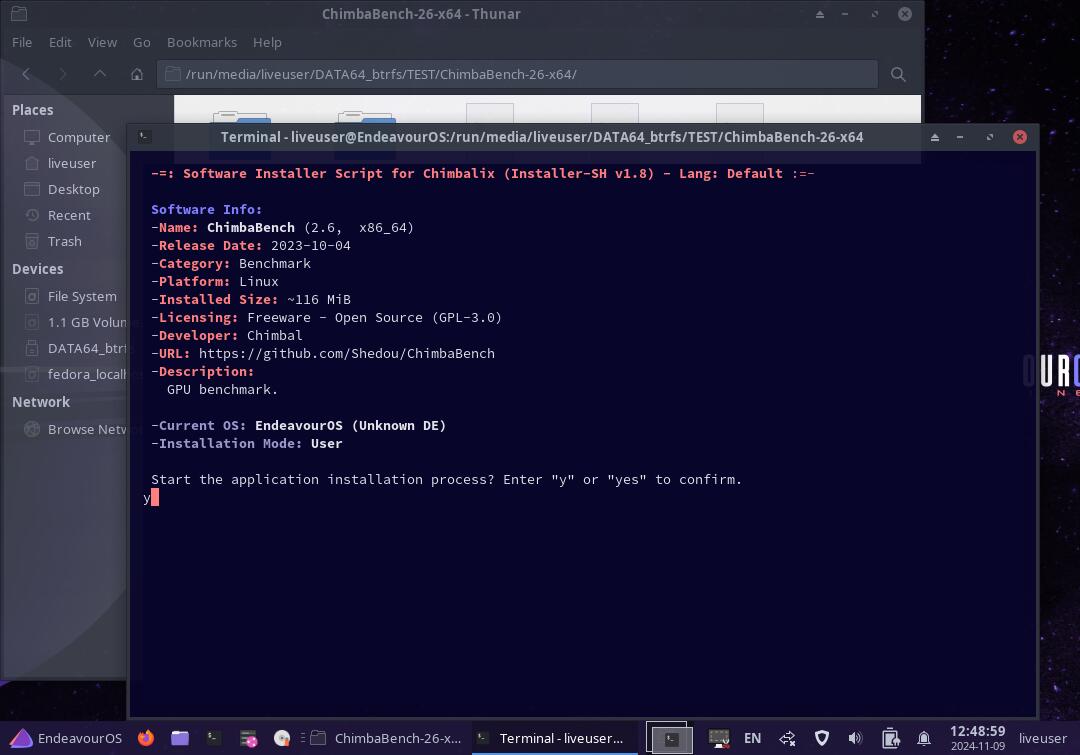The image size is (1080, 755).
Task: Click the Terminal title bar shade arrow
Action: pos(935,137)
